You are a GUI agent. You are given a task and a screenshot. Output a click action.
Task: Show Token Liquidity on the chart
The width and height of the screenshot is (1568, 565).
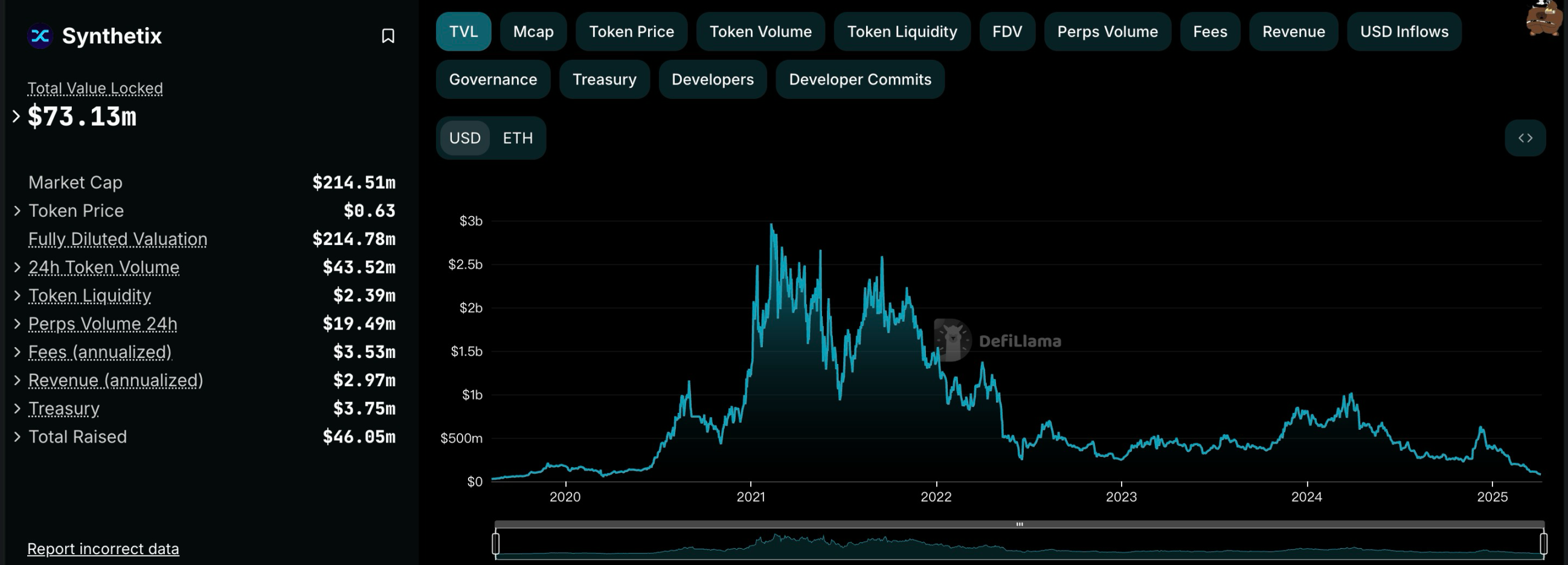(x=902, y=31)
